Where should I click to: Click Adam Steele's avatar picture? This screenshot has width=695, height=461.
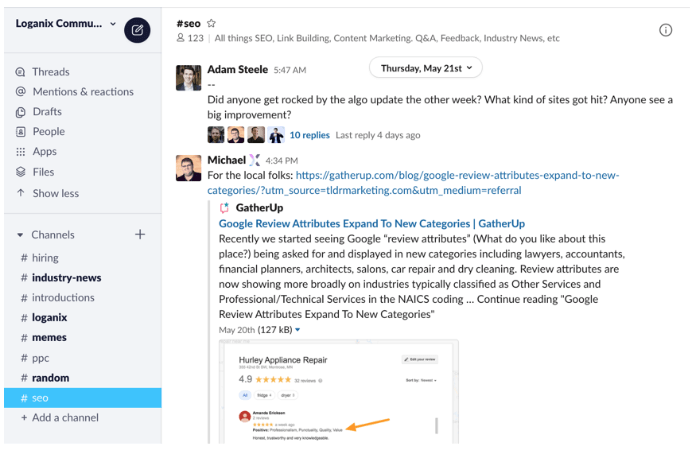click(x=188, y=78)
